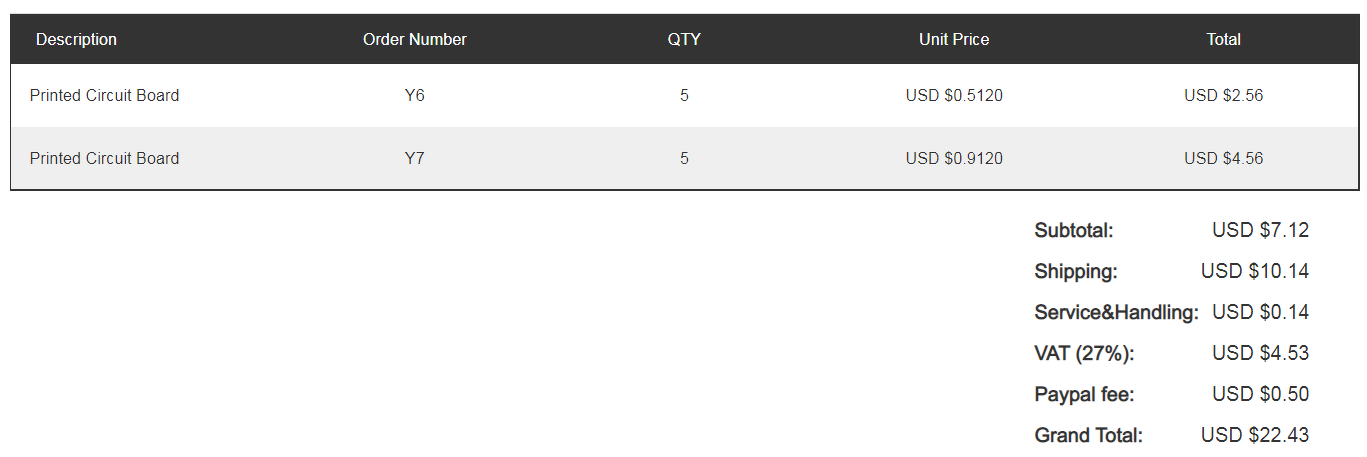Select order number Y6 cell
This screenshot has height=457, width=1367.
point(415,96)
